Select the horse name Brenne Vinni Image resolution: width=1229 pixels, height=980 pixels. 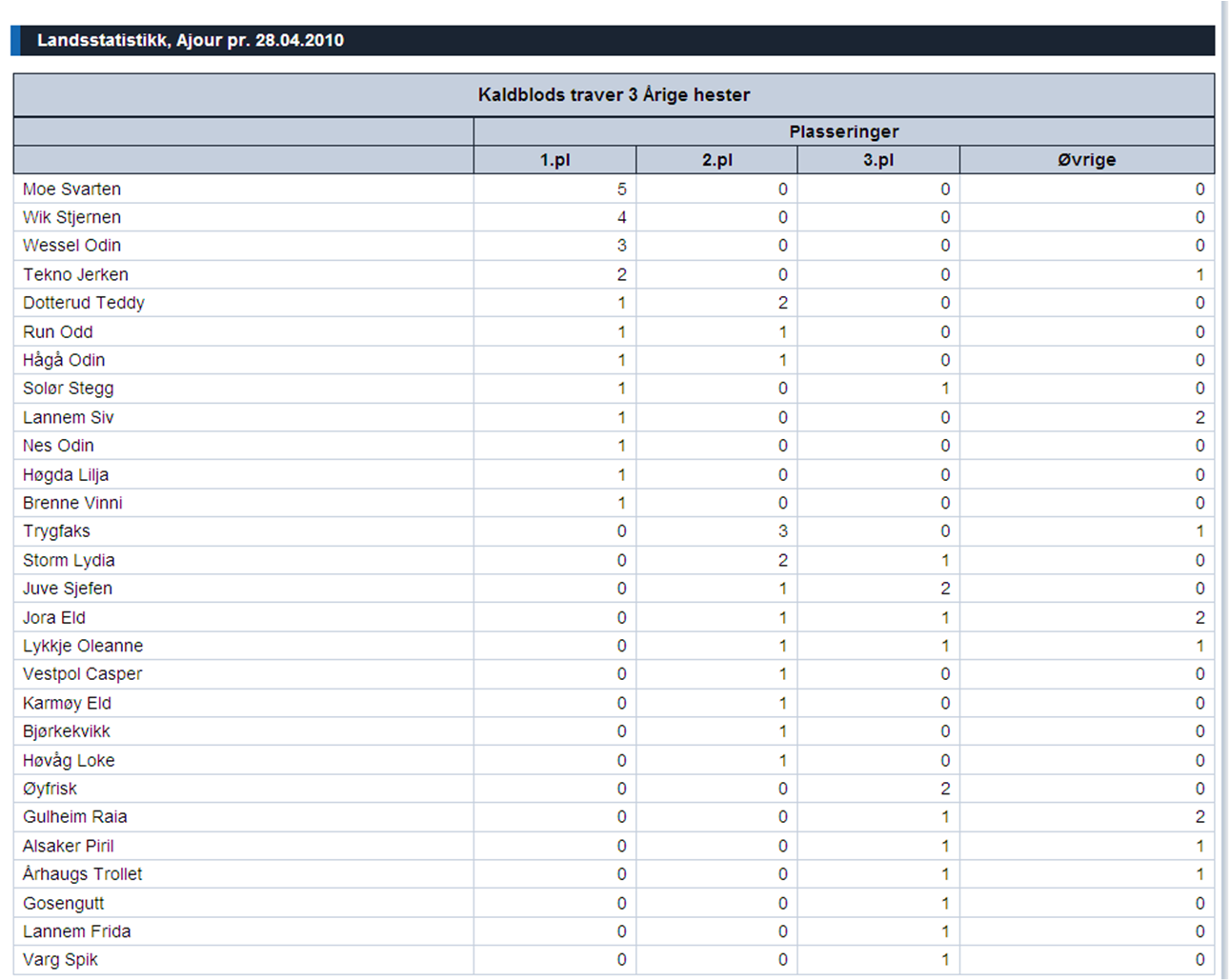(72, 503)
